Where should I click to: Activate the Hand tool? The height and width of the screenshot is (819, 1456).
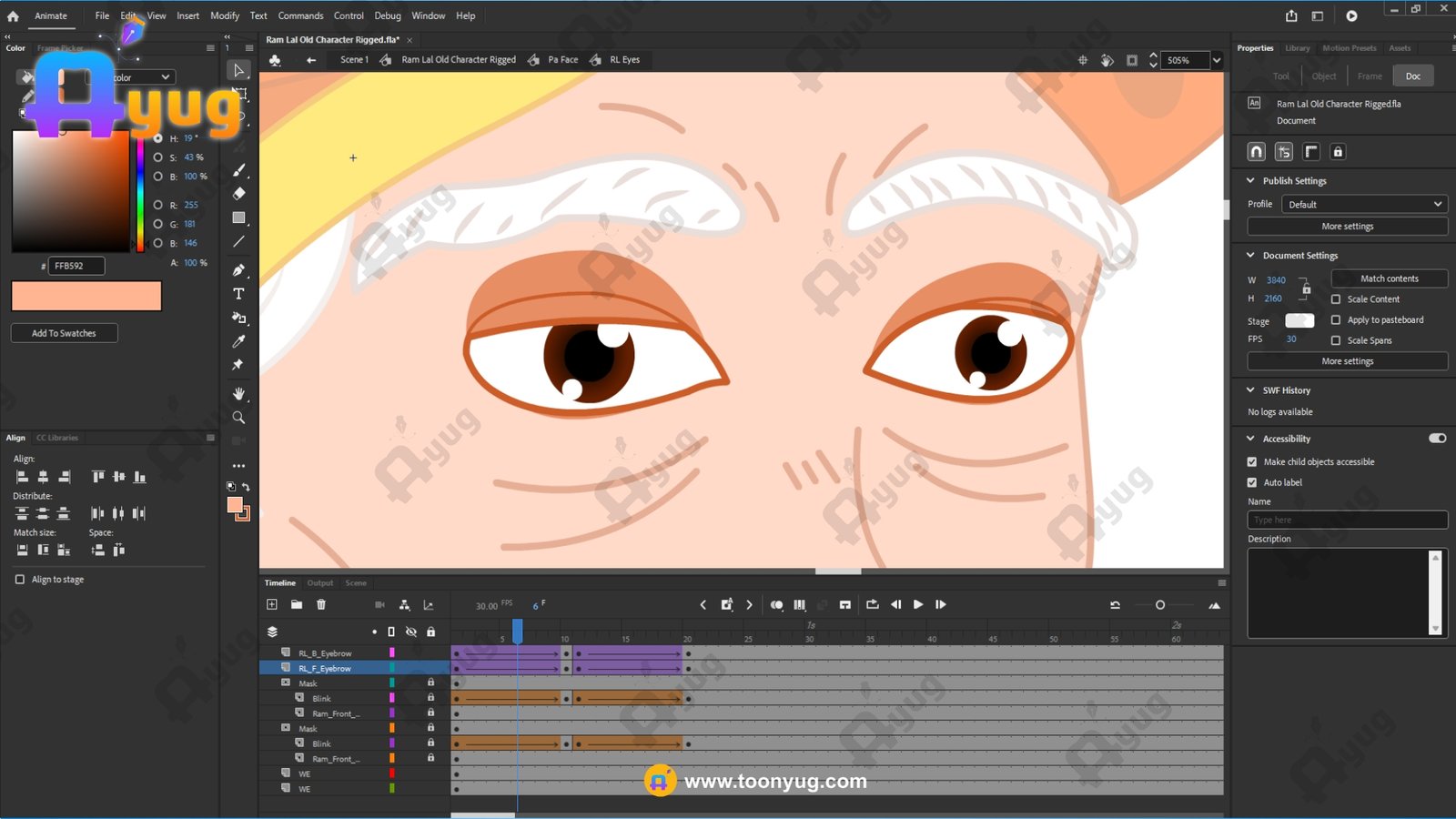[238, 393]
